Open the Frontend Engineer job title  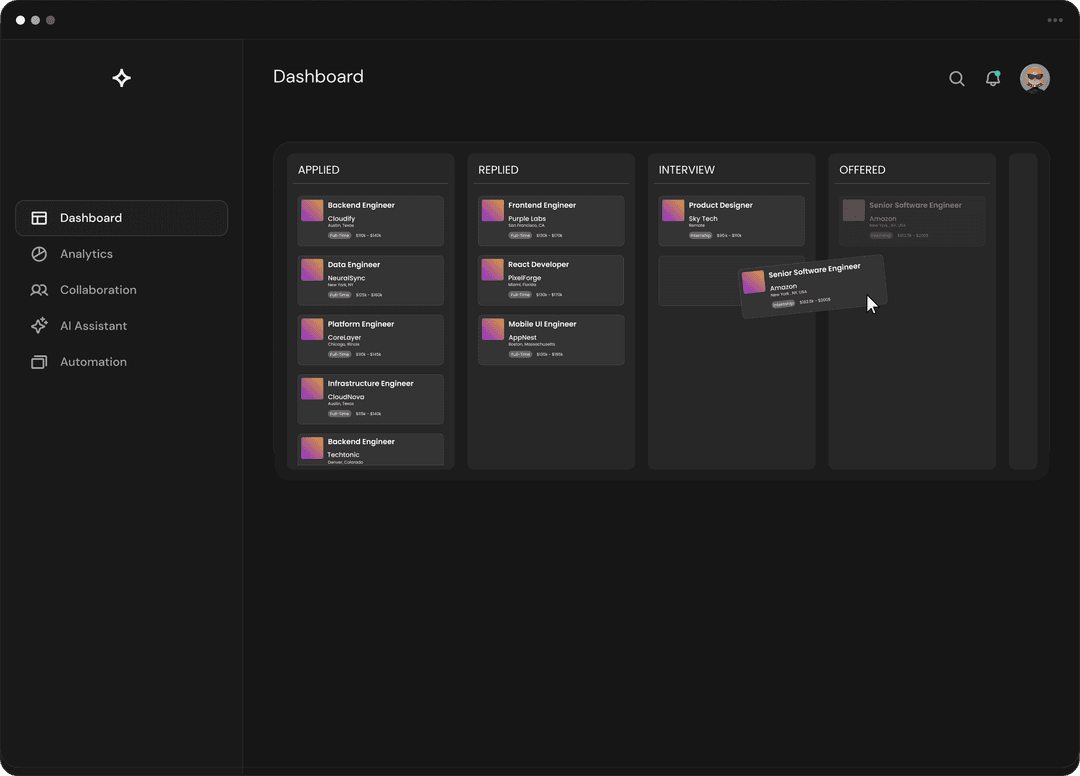541,205
